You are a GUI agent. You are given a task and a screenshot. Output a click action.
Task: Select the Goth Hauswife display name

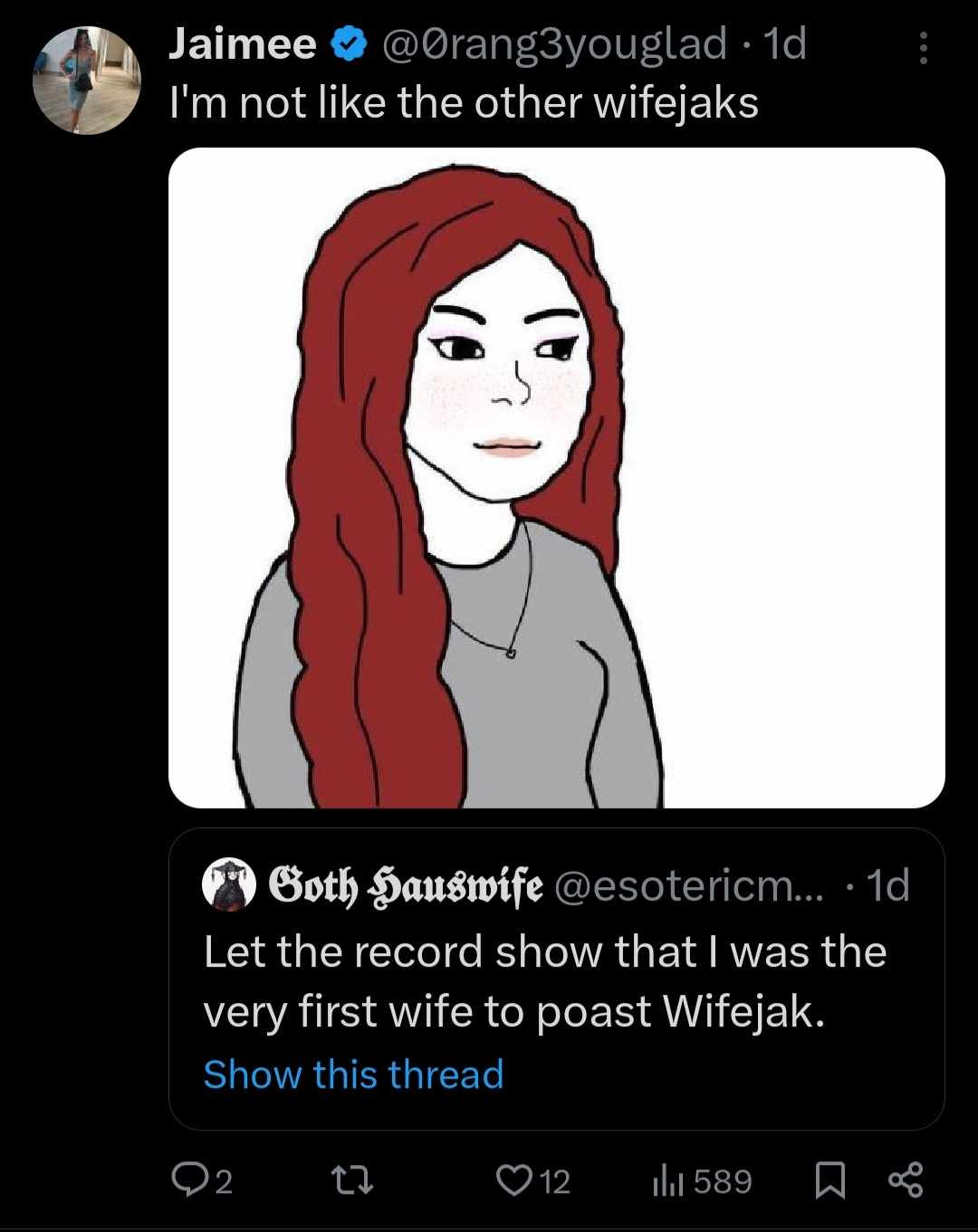click(406, 884)
